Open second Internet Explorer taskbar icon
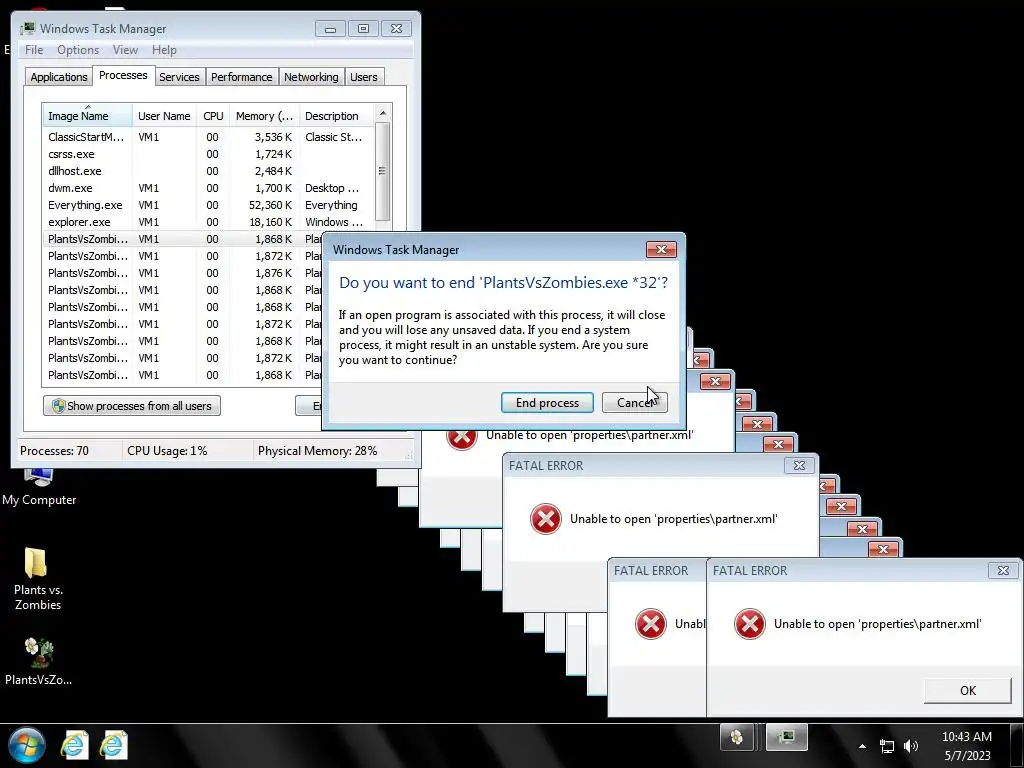Image resolution: width=1024 pixels, height=768 pixels. [x=113, y=745]
